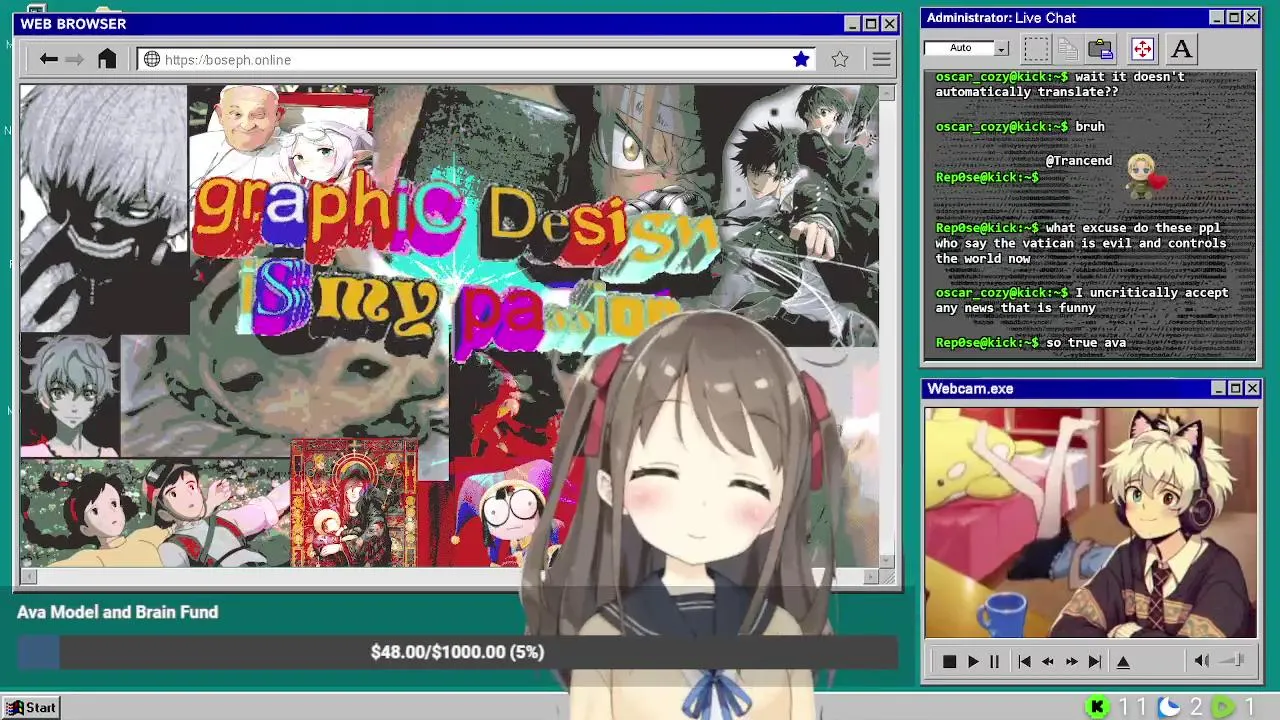
Task: Pause the Webcam.exe player
Action: [994, 662]
